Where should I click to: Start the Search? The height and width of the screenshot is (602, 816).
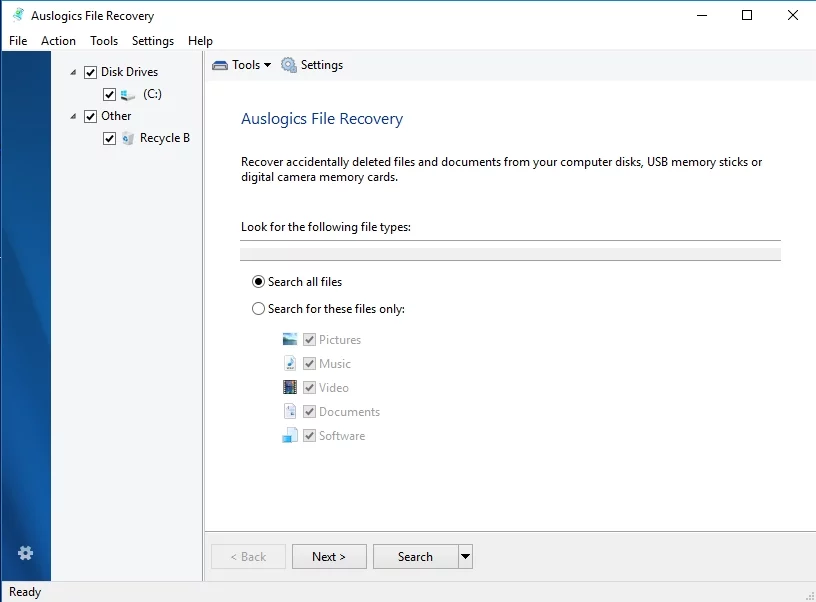click(x=414, y=556)
